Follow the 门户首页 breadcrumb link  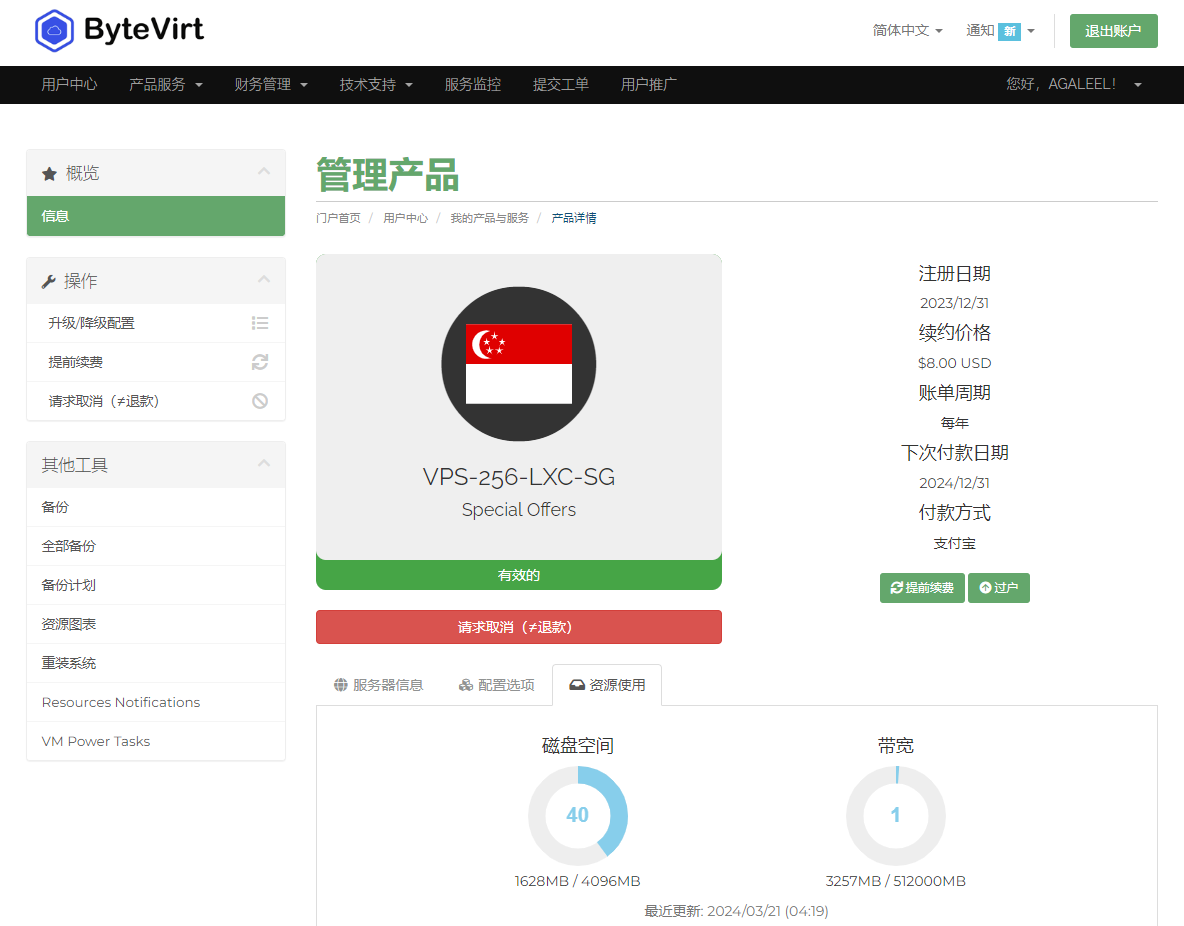pyautogui.click(x=338, y=217)
